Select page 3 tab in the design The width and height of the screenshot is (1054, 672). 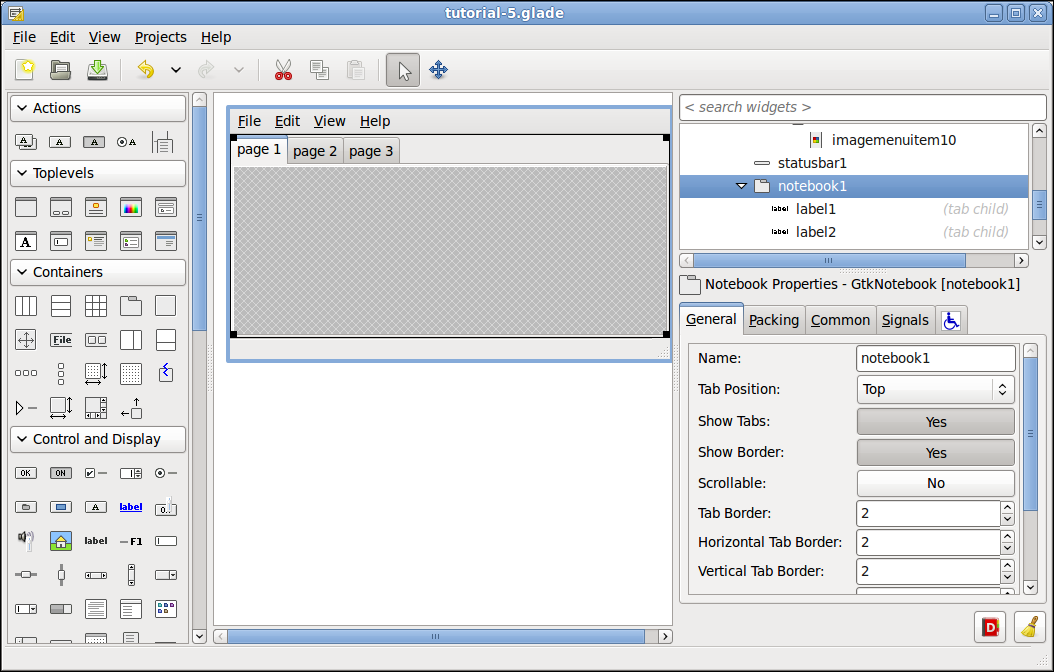371,151
